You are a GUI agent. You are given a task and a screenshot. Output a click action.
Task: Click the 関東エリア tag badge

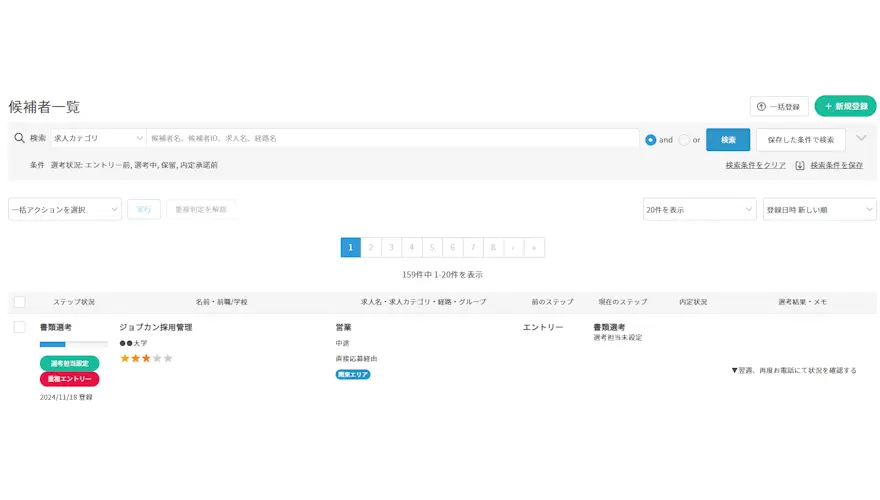[x=353, y=374]
